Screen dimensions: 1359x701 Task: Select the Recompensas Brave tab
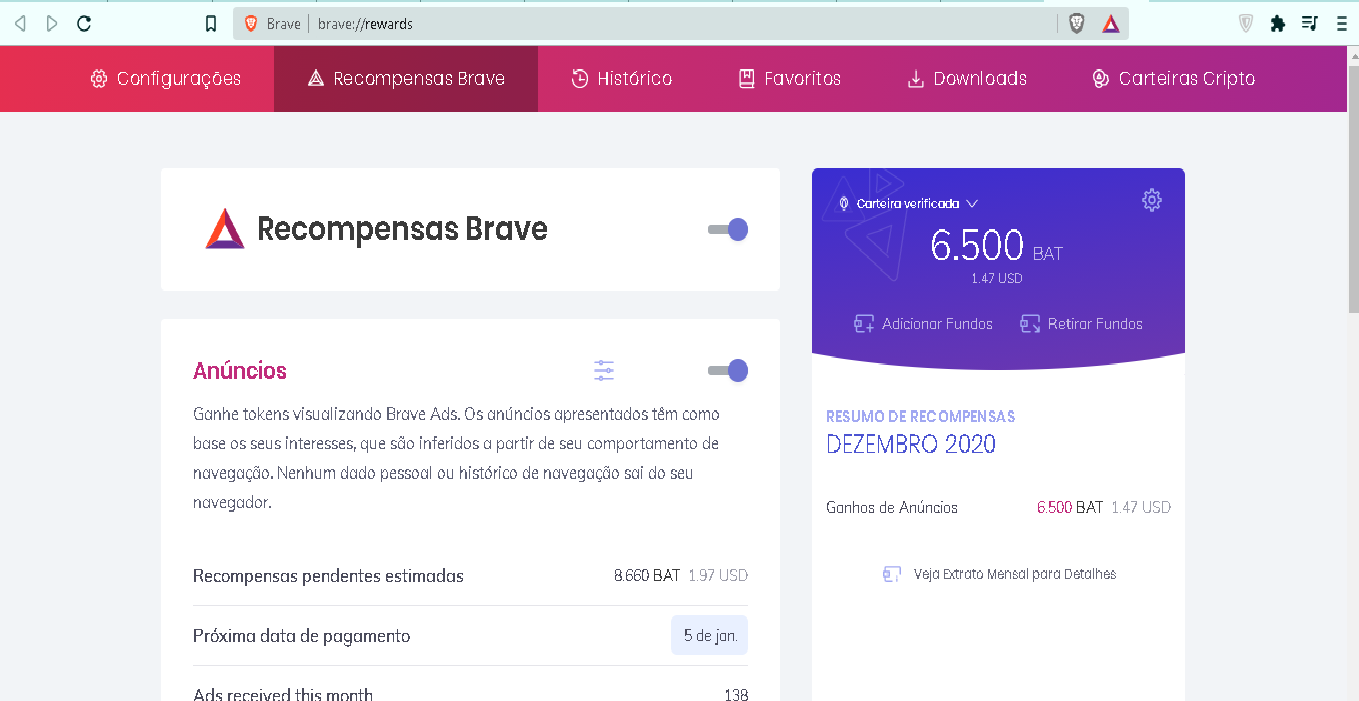(x=406, y=79)
